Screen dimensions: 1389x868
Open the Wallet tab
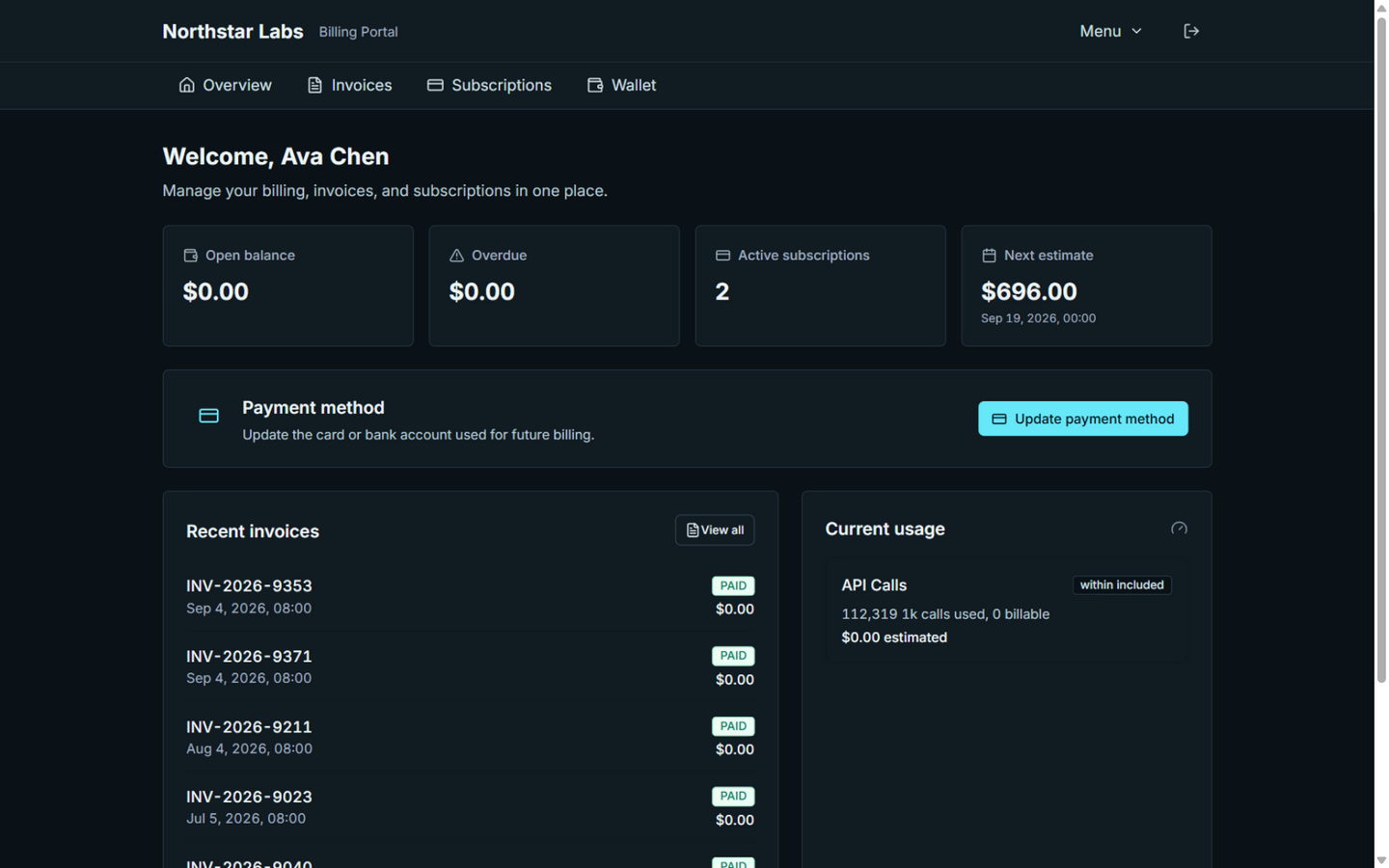(621, 85)
